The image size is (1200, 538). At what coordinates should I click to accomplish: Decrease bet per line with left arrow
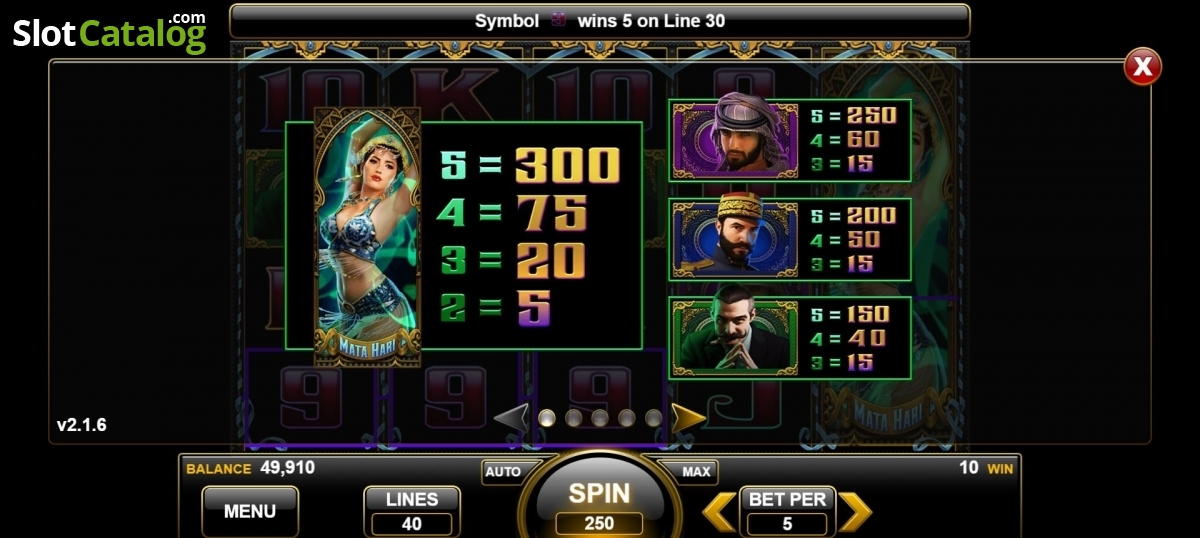720,512
